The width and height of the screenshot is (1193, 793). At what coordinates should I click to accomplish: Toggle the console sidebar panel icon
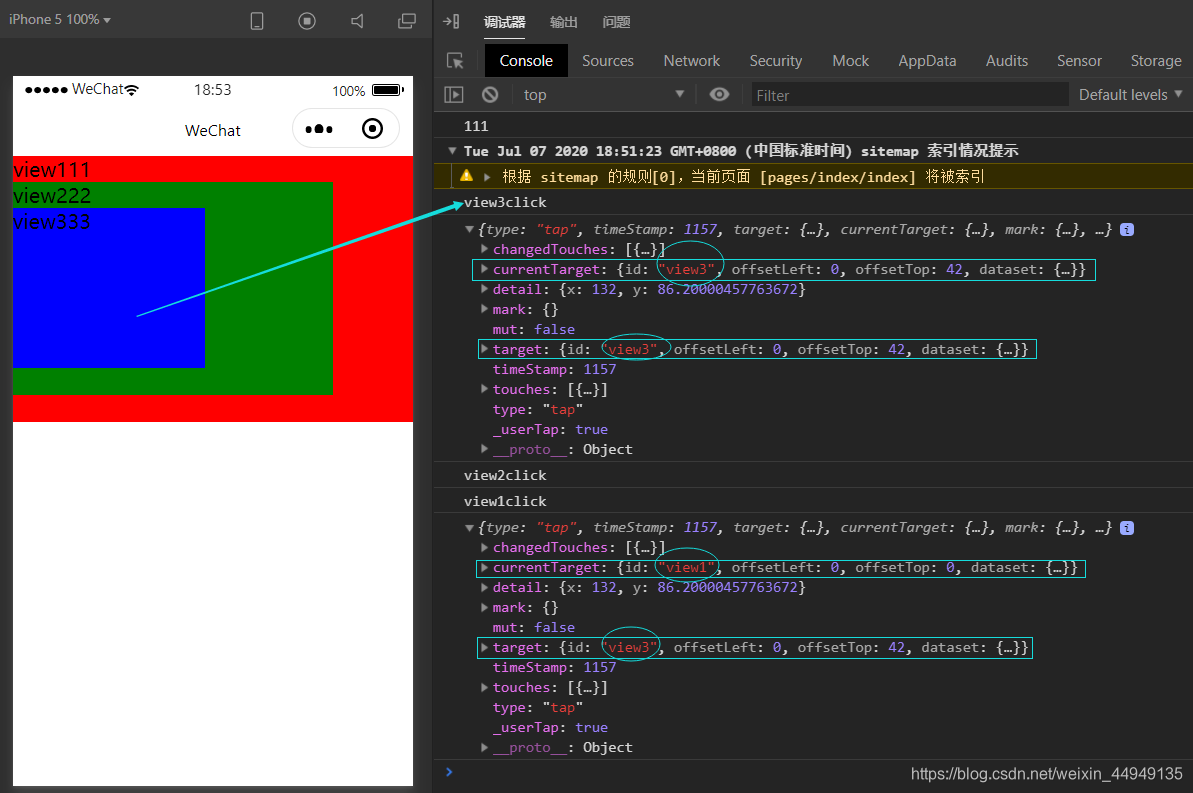453,94
